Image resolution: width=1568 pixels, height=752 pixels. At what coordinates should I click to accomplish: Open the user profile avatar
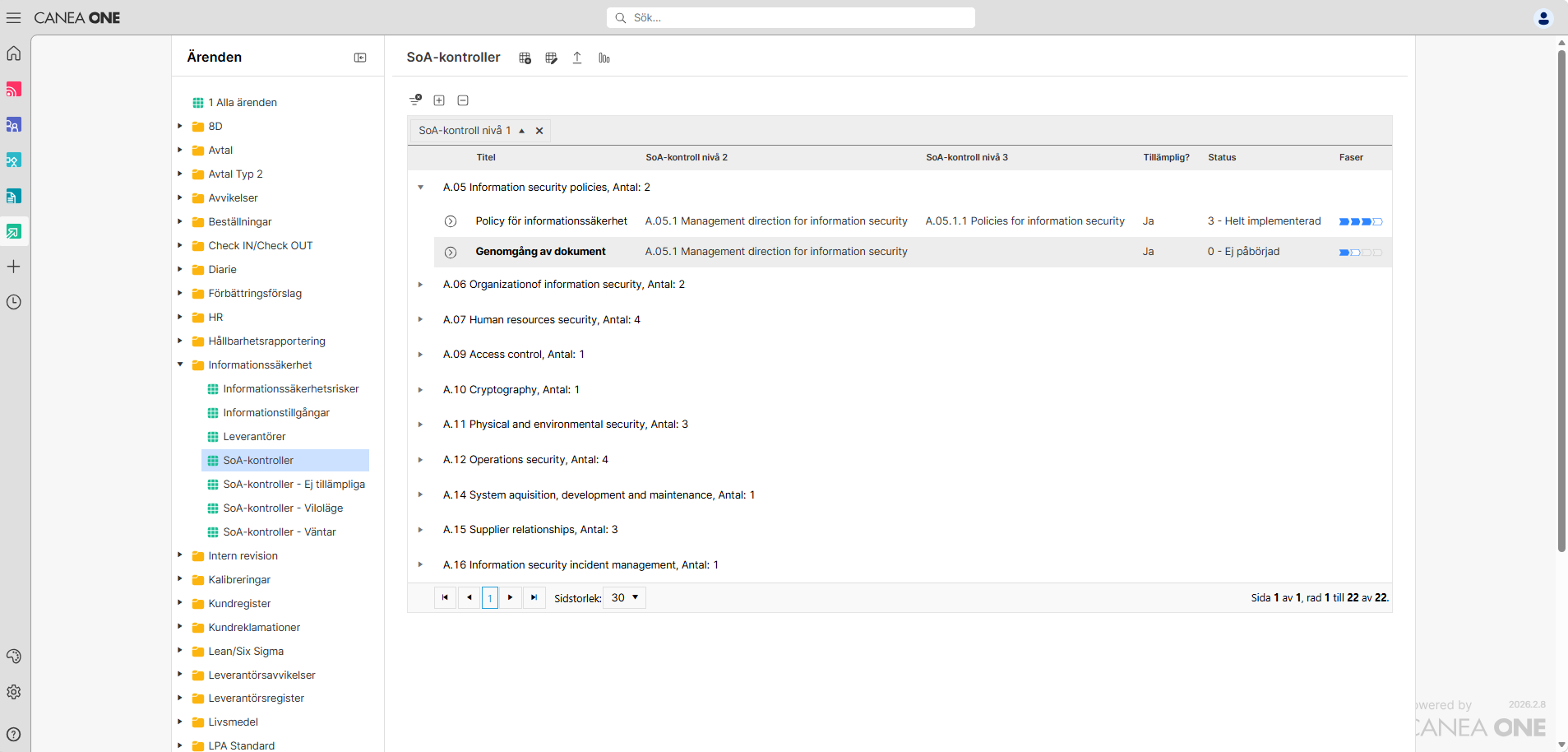pyautogui.click(x=1543, y=17)
